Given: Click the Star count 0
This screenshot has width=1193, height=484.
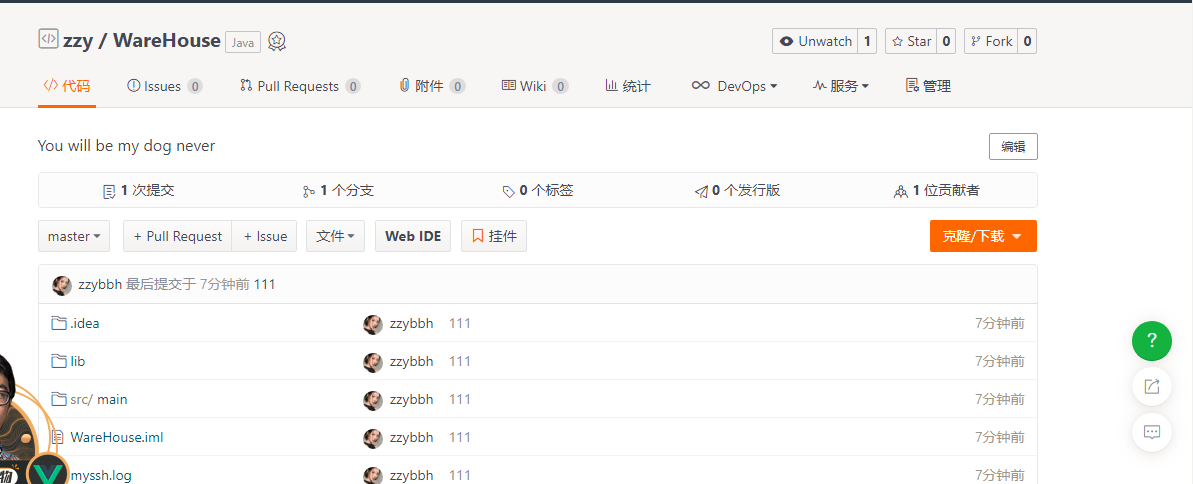Looking at the screenshot, I should tap(946, 41).
